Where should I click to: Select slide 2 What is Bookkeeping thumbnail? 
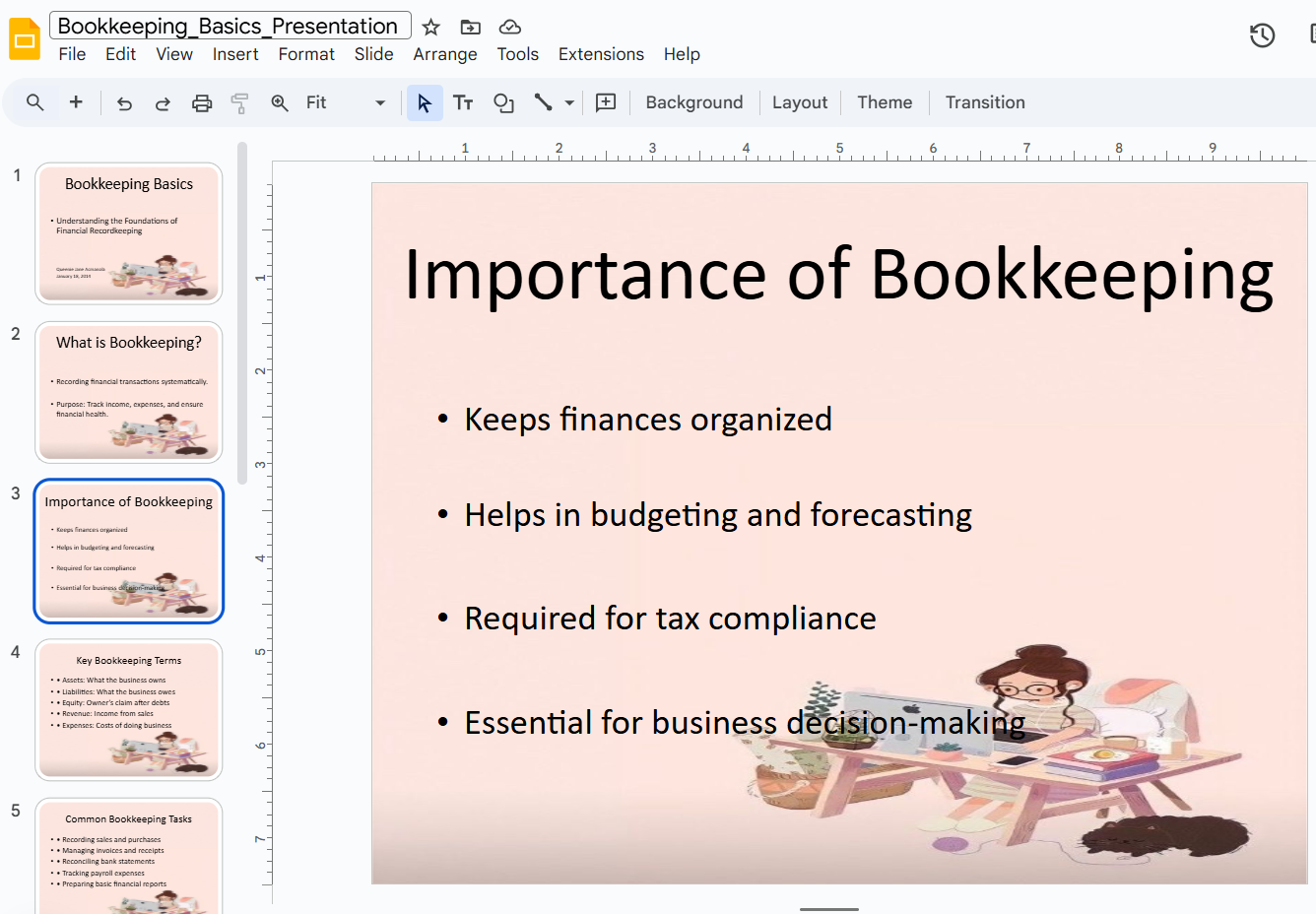click(129, 392)
